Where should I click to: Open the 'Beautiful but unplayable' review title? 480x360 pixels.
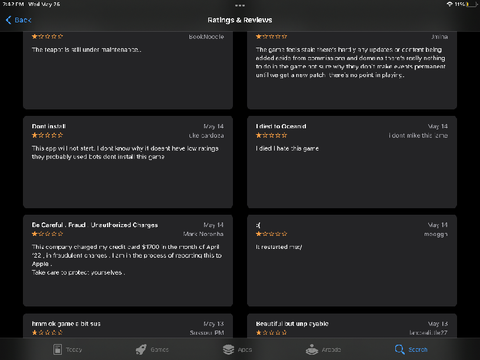(292, 324)
